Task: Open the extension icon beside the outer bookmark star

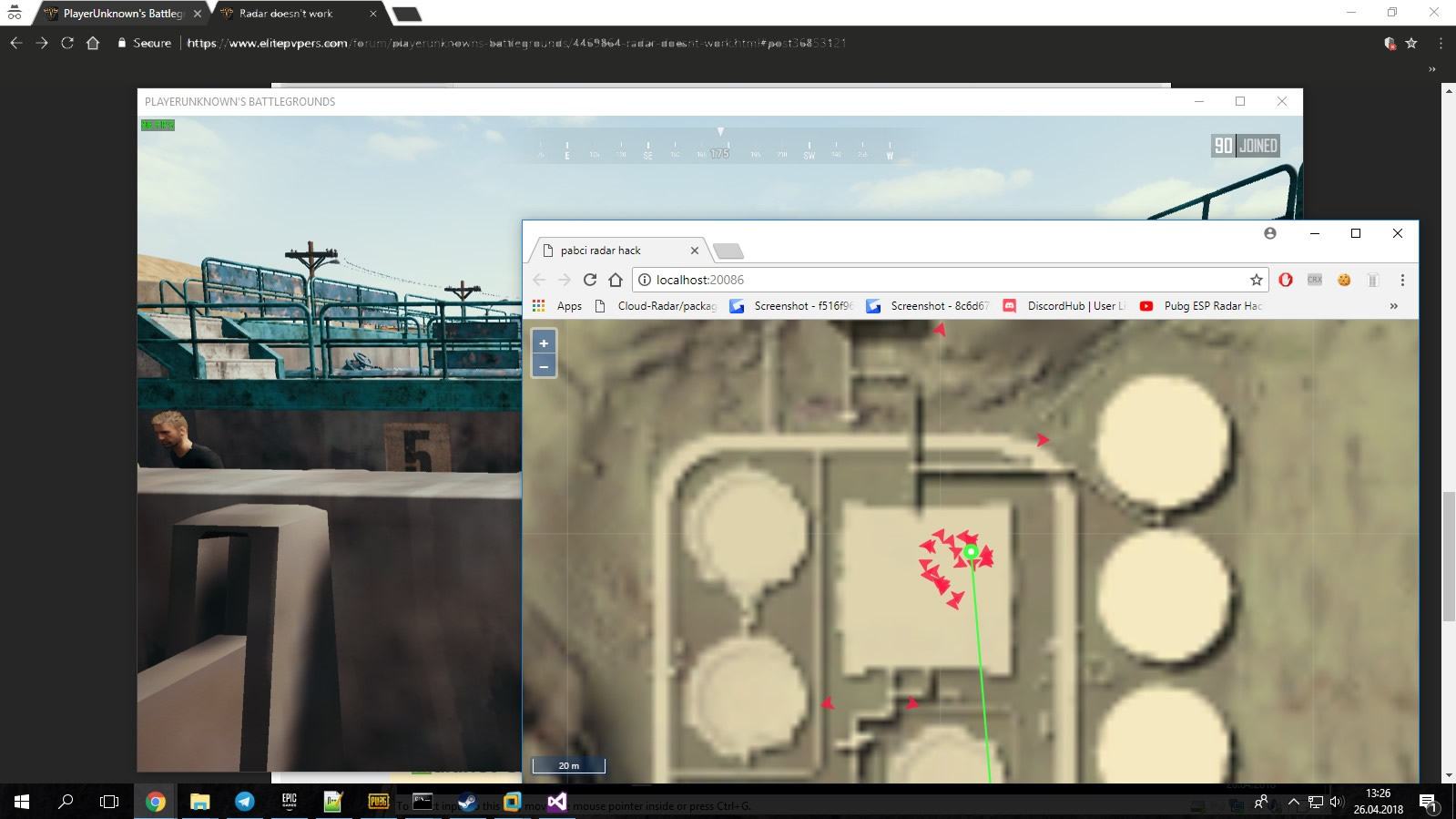Action: (x=1390, y=43)
